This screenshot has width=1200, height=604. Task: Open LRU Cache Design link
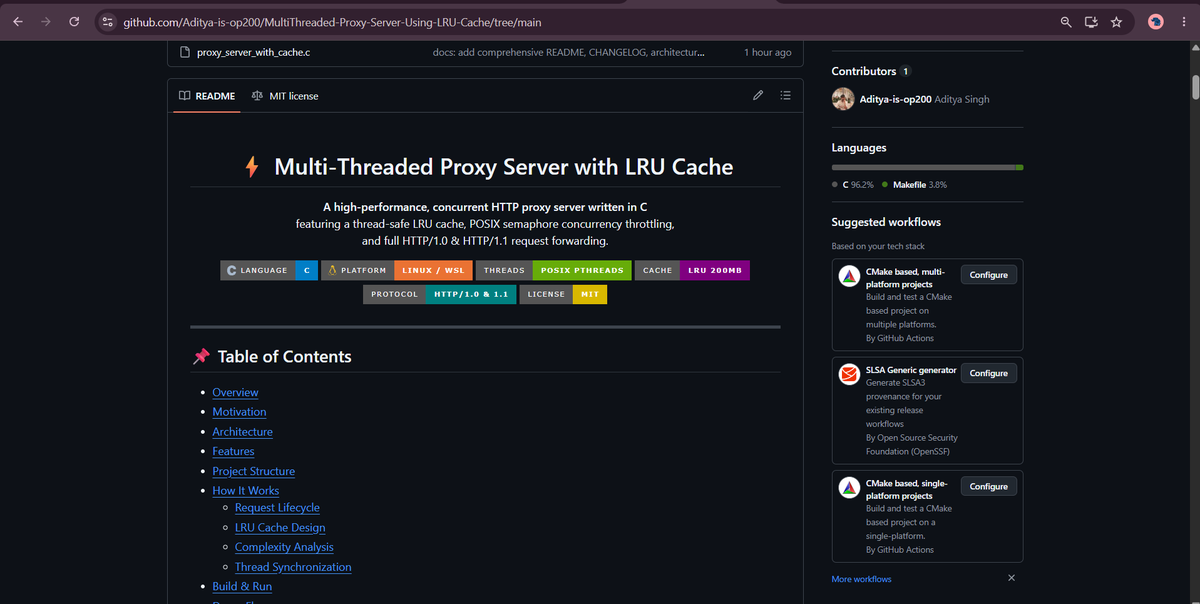coord(280,528)
